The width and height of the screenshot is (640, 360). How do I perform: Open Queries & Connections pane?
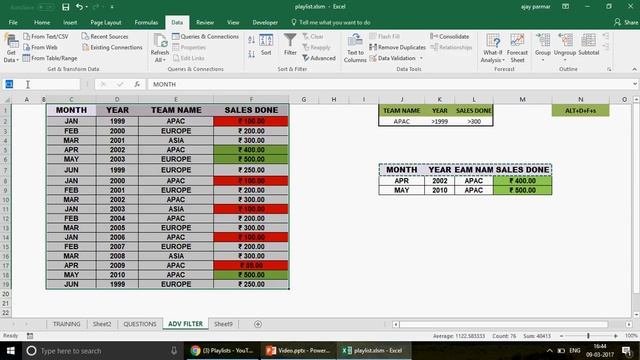click(x=205, y=36)
